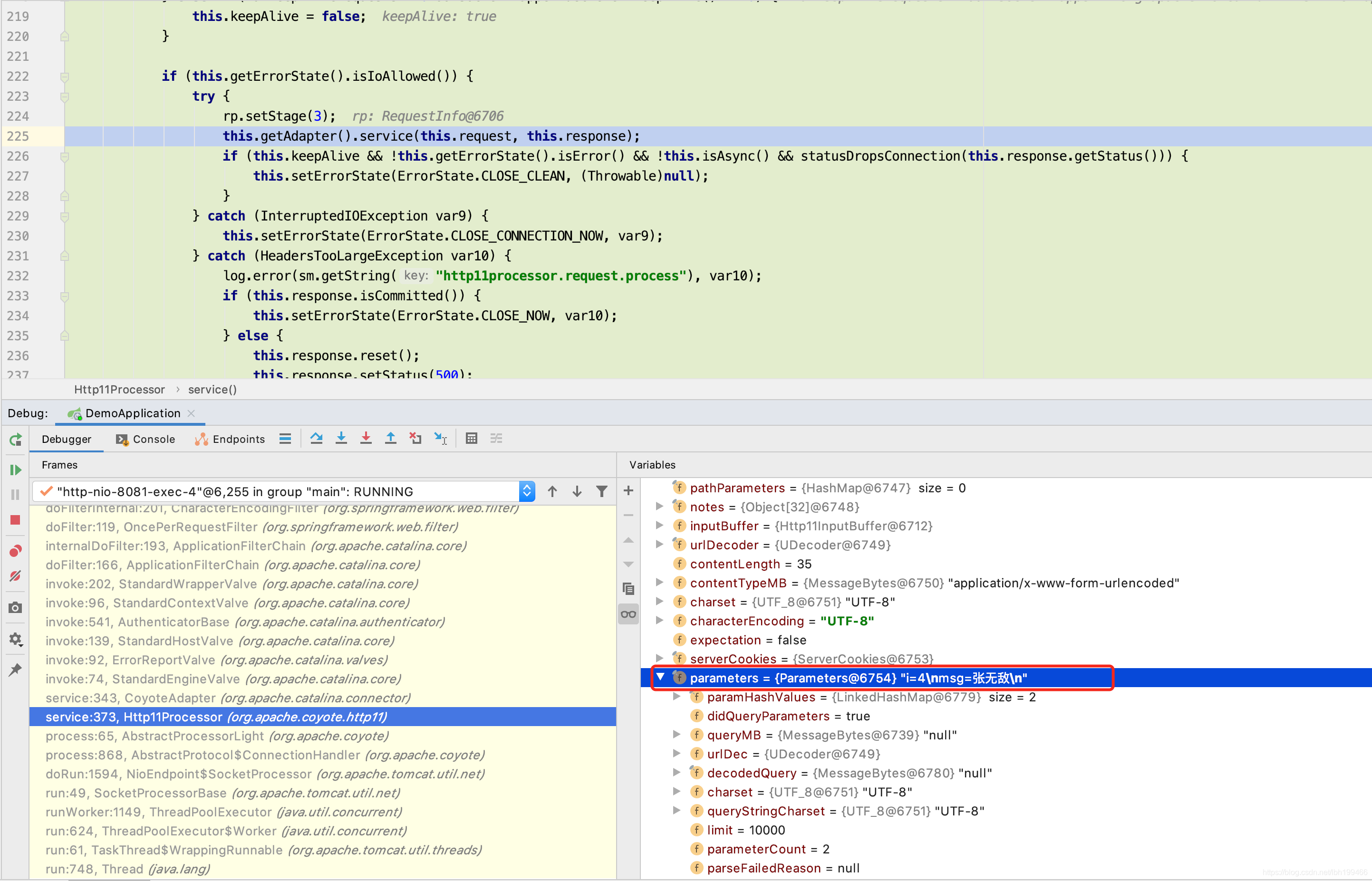Click Step Over button

pyautogui.click(x=317, y=439)
